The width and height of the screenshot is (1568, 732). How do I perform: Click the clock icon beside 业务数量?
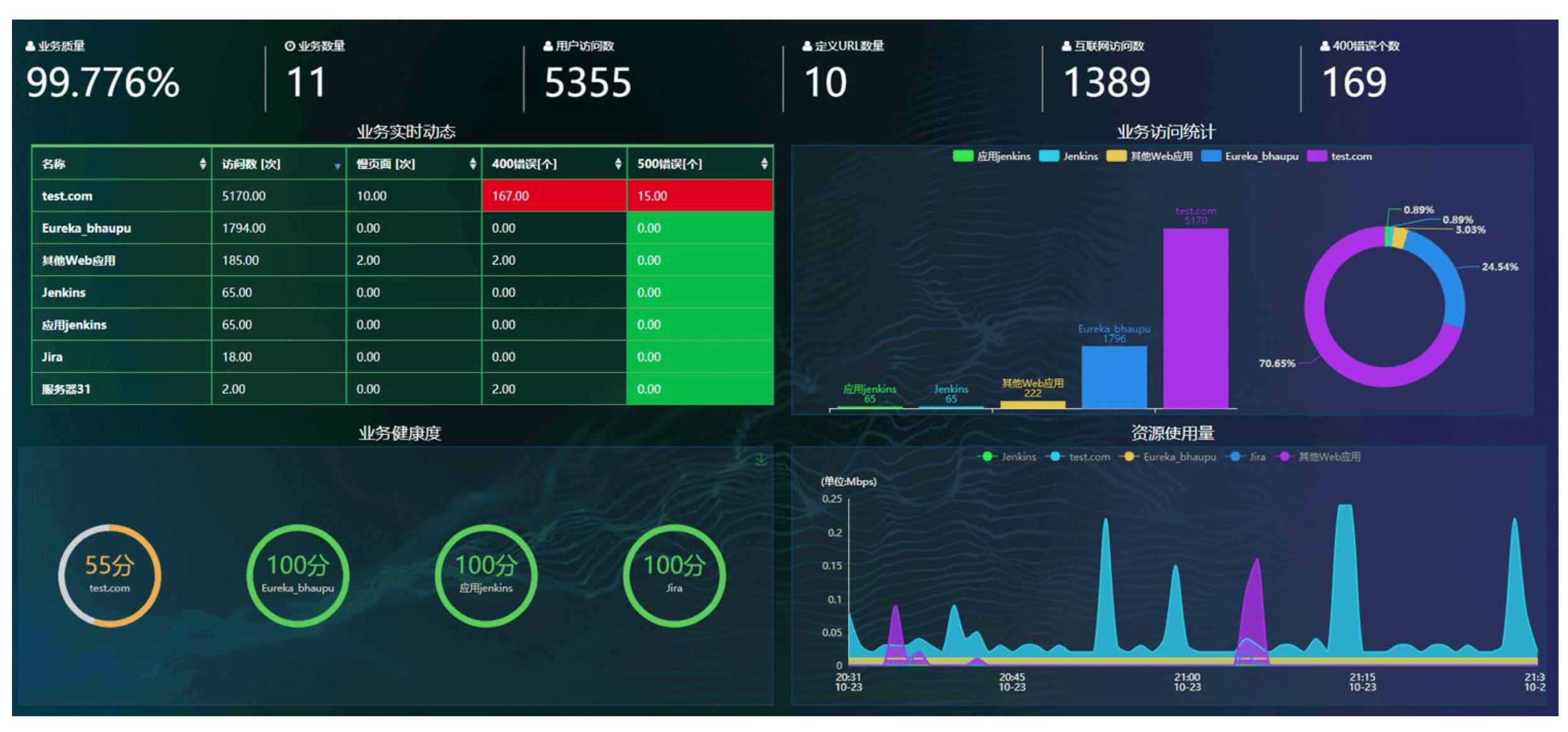[x=290, y=46]
